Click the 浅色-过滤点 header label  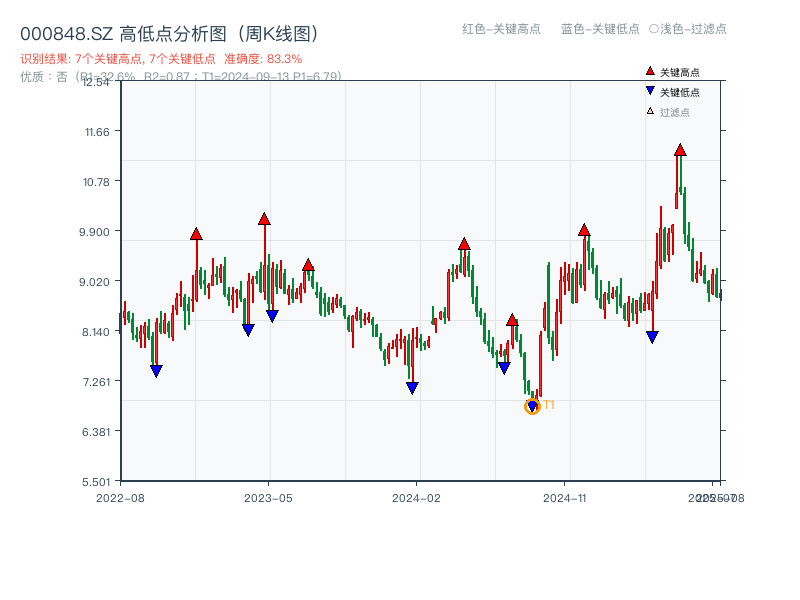[x=688, y=29]
